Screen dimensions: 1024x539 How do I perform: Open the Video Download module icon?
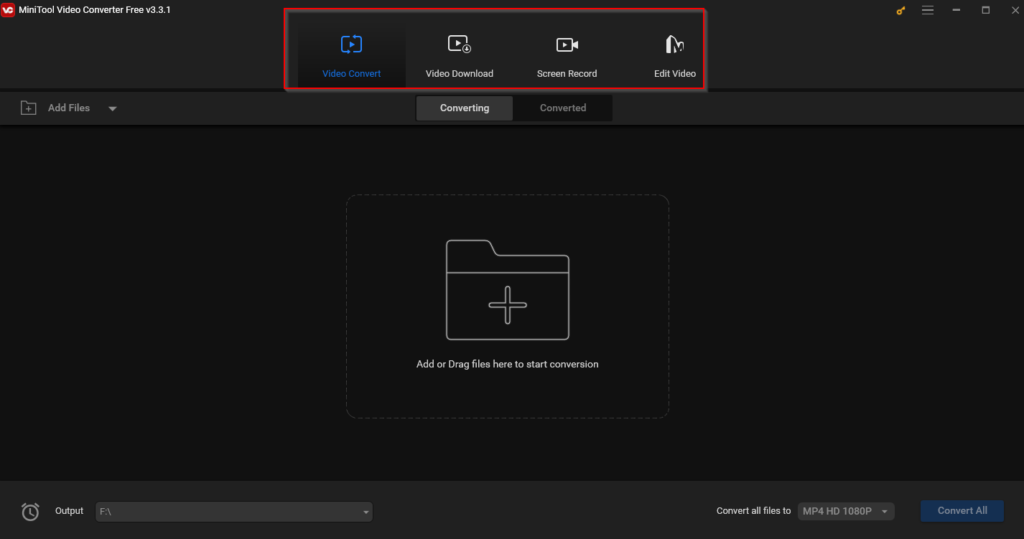point(459,44)
